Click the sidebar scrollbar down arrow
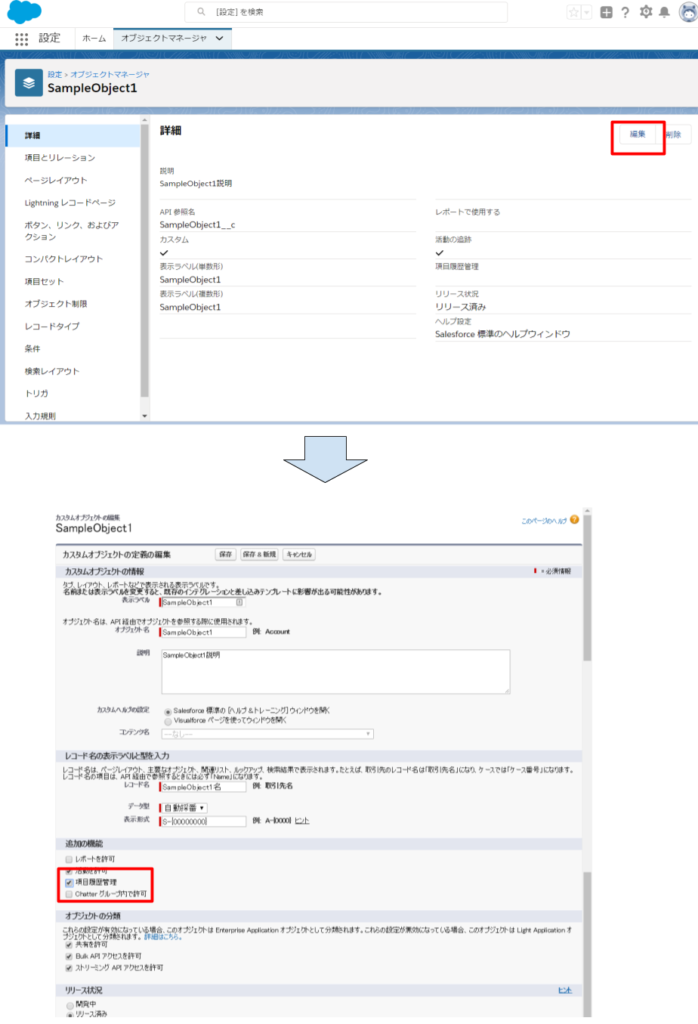This screenshot has height=1024, width=698. 144,416
